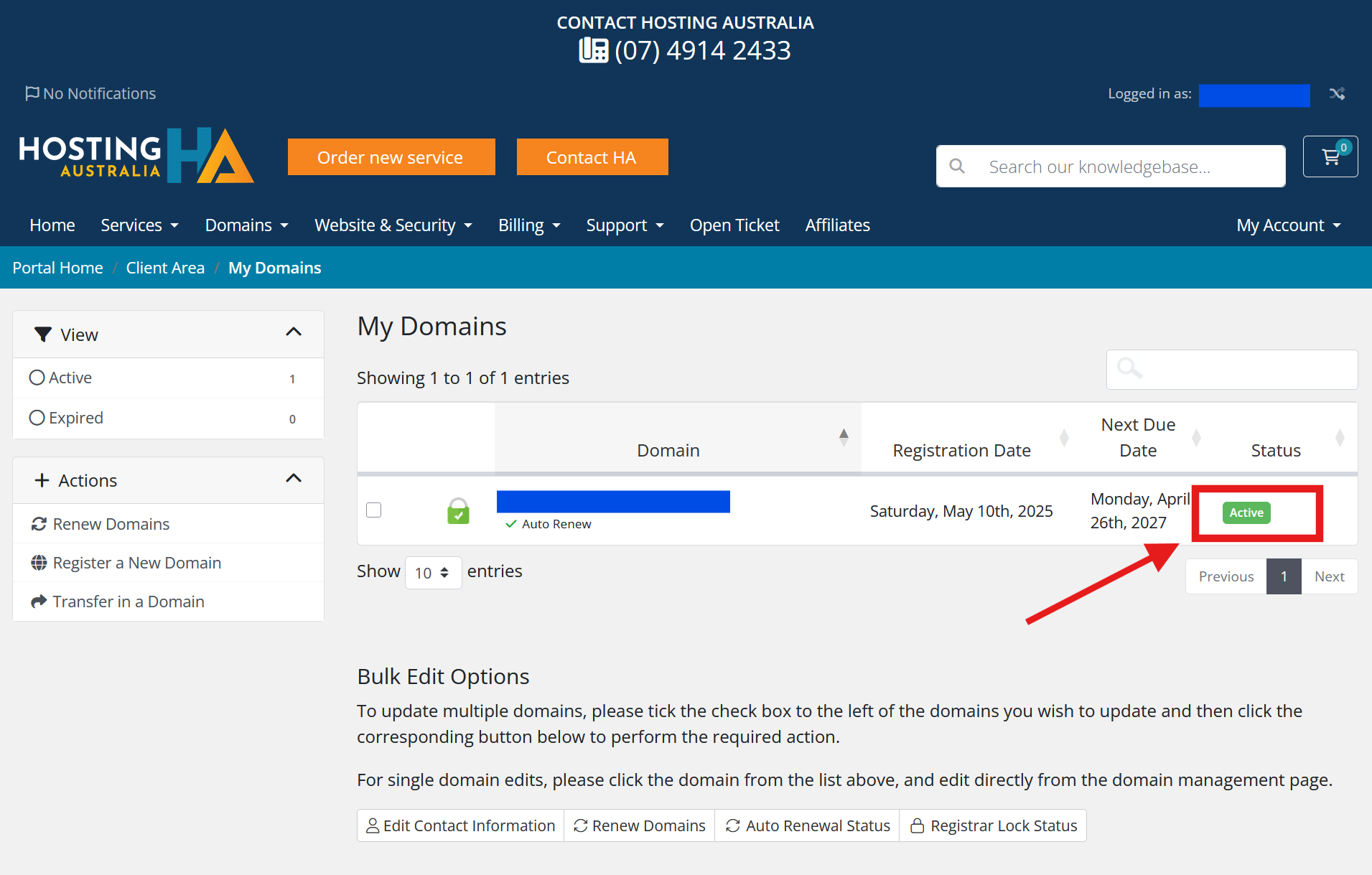This screenshot has width=1372, height=875.
Task: Click the No Notifications text
Action: tap(99, 94)
